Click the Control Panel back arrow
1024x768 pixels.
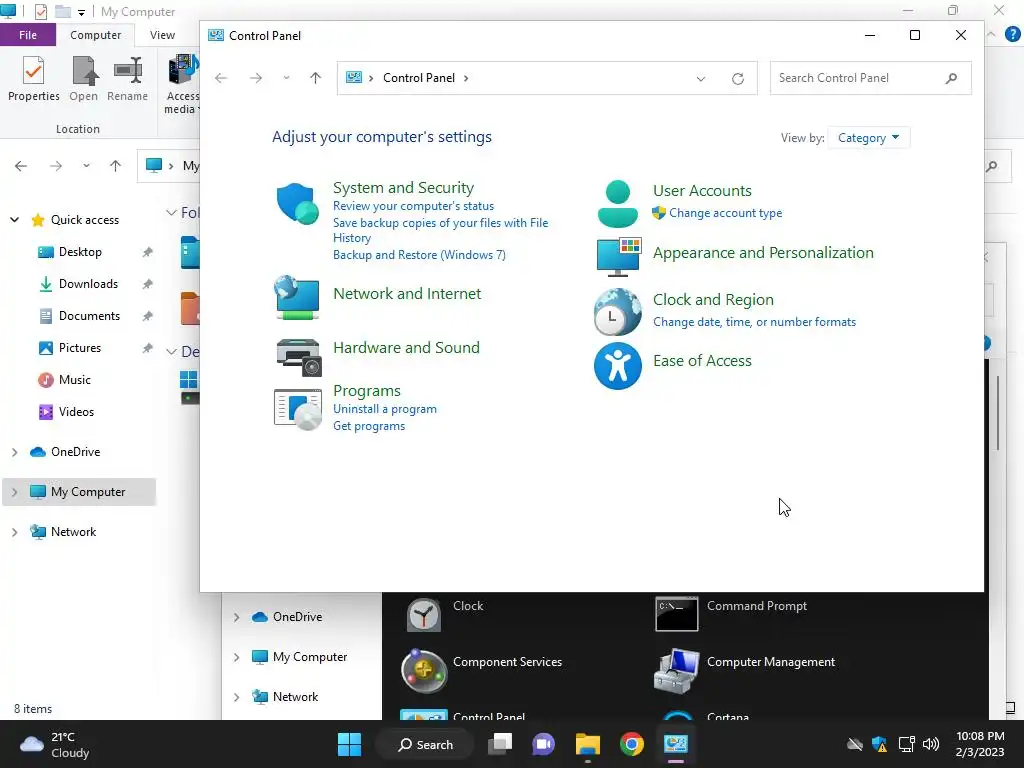tap(221, 78)
